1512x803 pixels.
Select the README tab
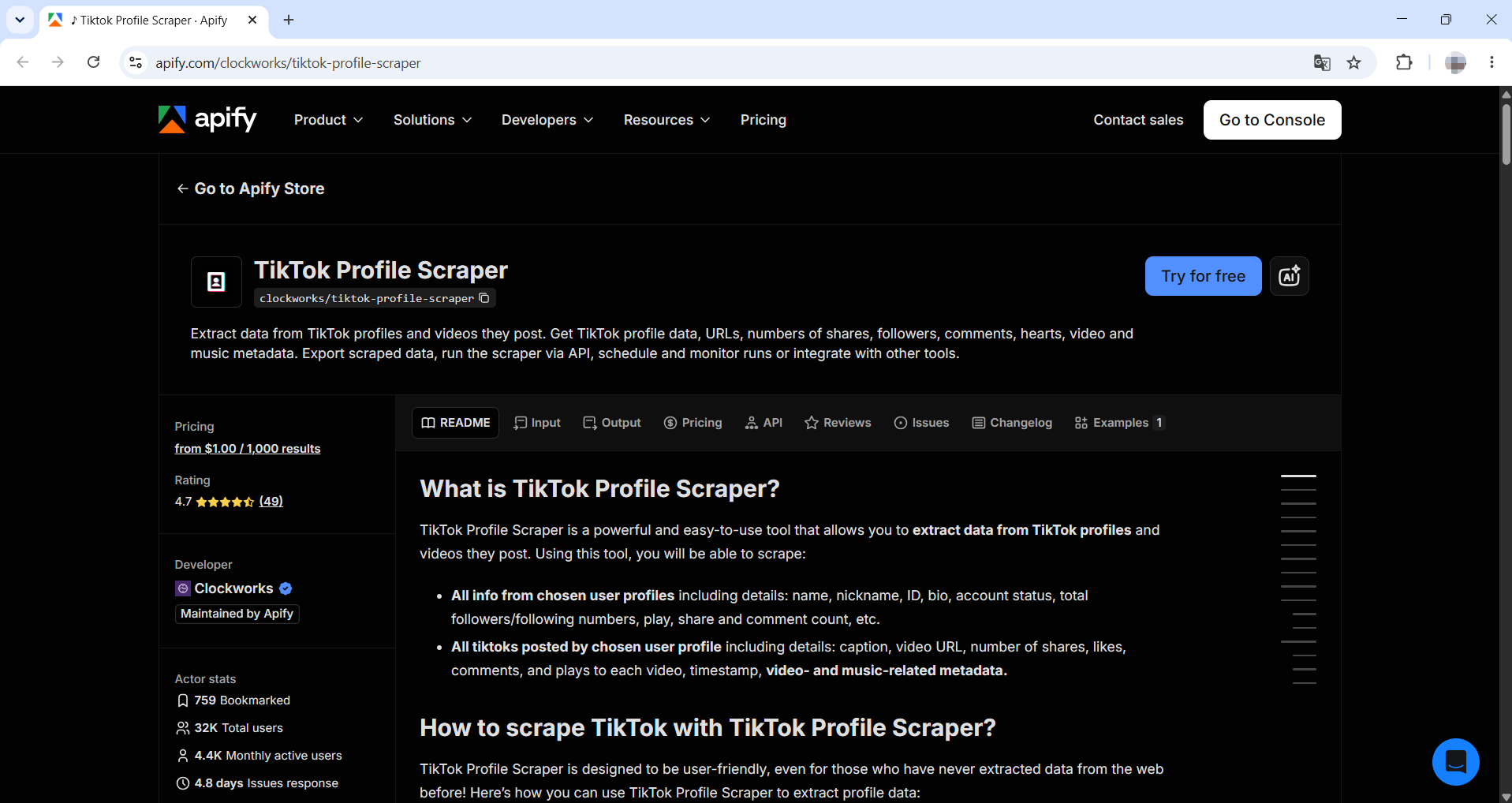pyautogui.click(x=456, y=423)
